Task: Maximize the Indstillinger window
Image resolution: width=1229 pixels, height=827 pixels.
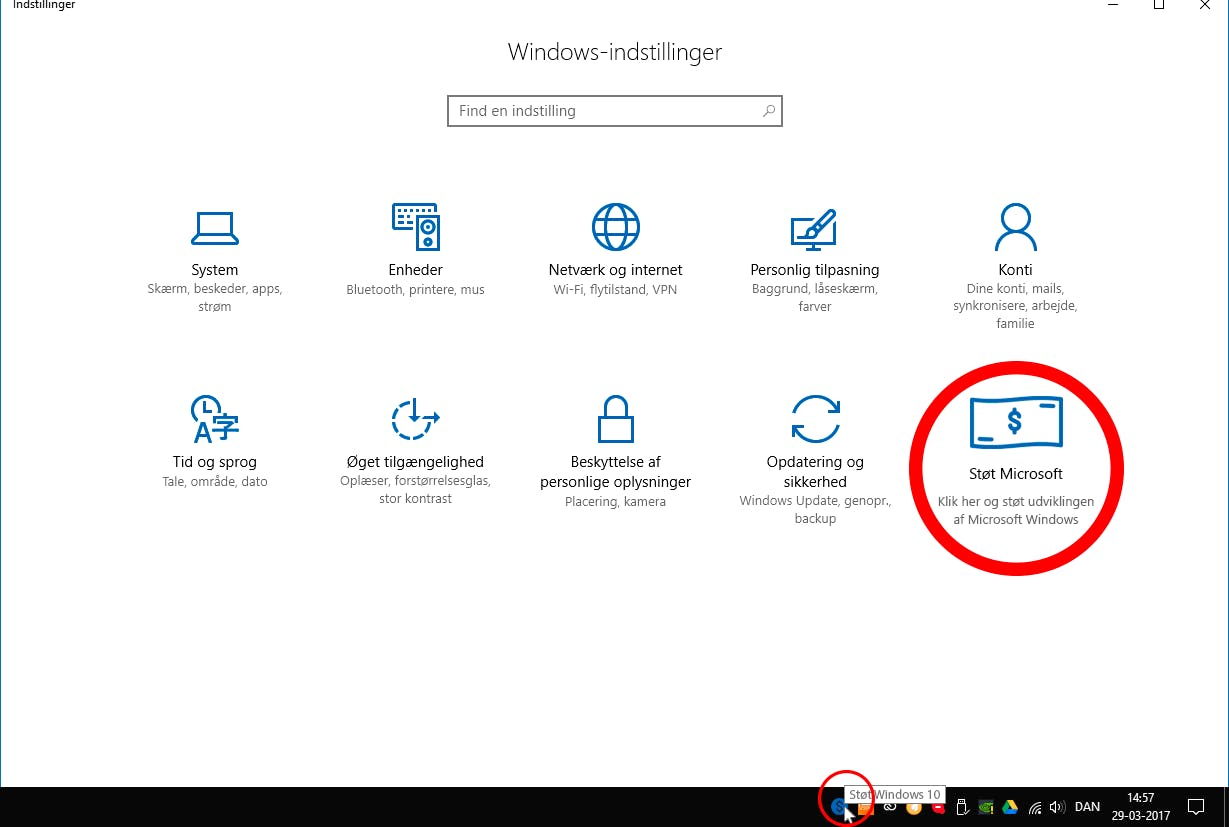Action: tap(1159, 5)
